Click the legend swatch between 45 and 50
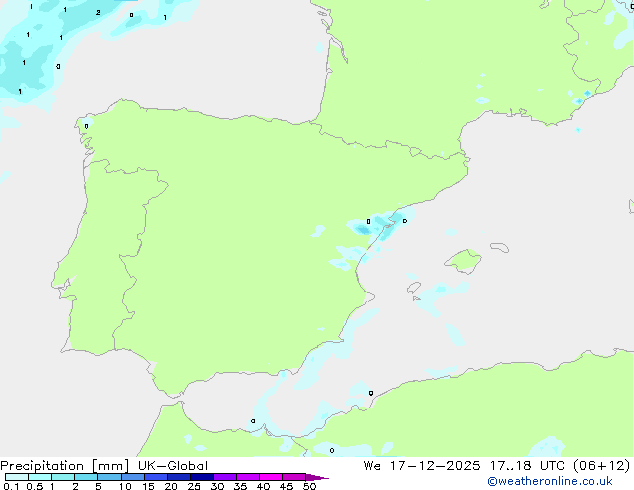634x490 pixels. (x=294, y=477)
